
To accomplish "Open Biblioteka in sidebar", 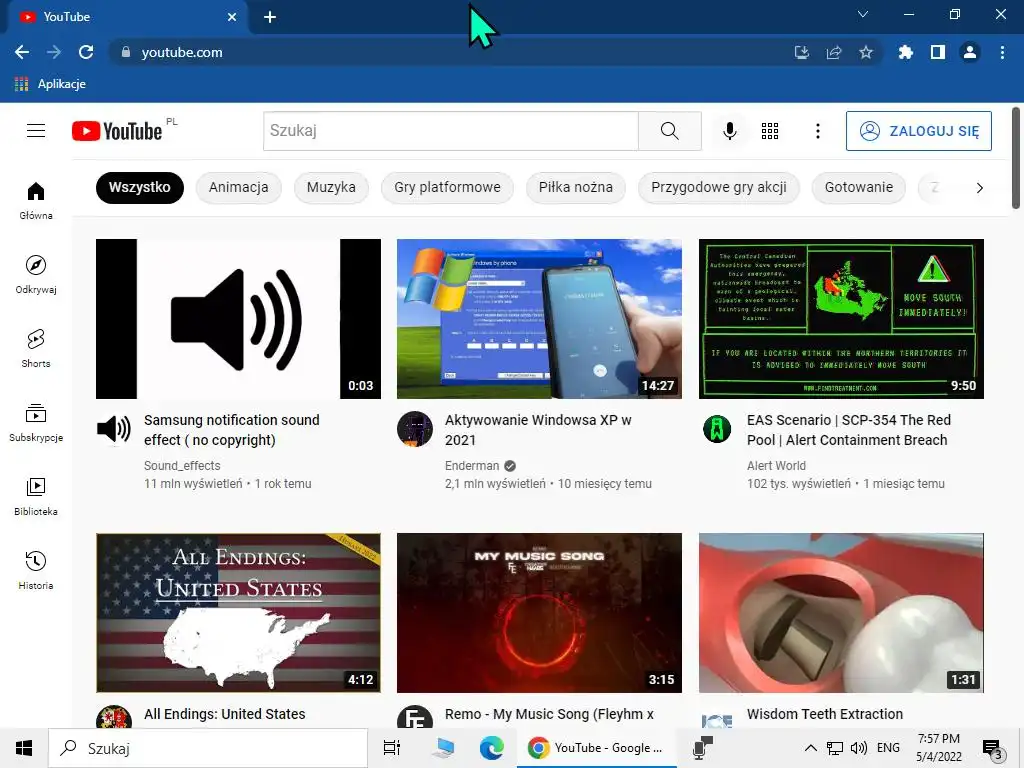I will coord(36,497).
